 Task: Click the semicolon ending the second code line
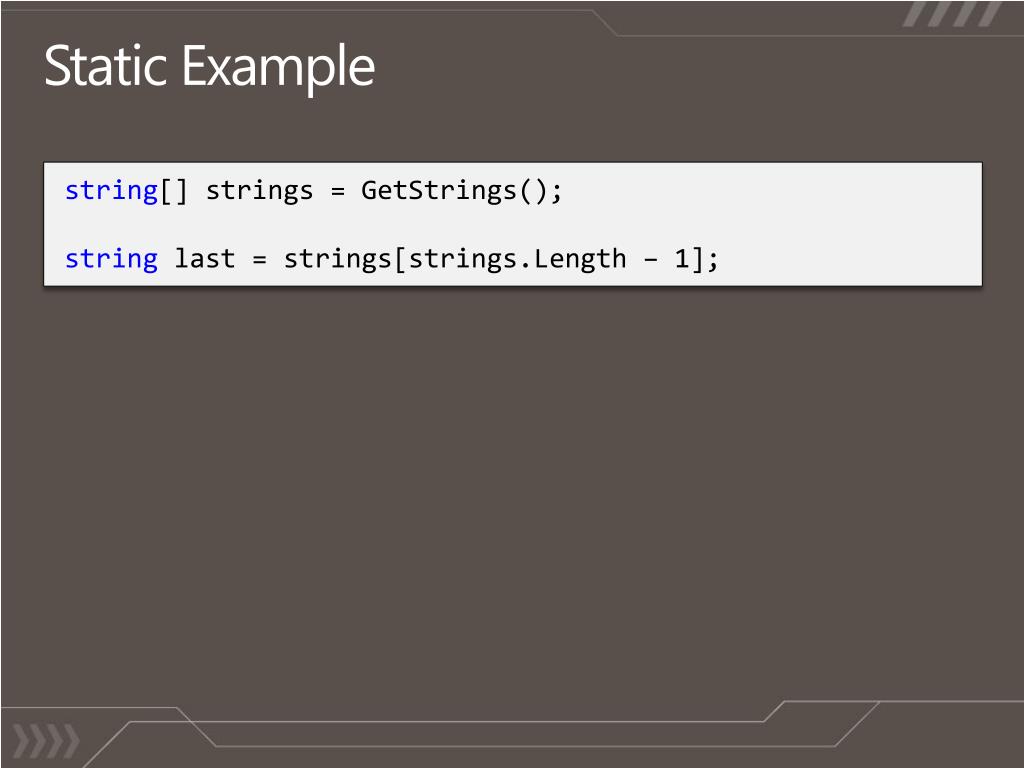click(x=712, y=260)
